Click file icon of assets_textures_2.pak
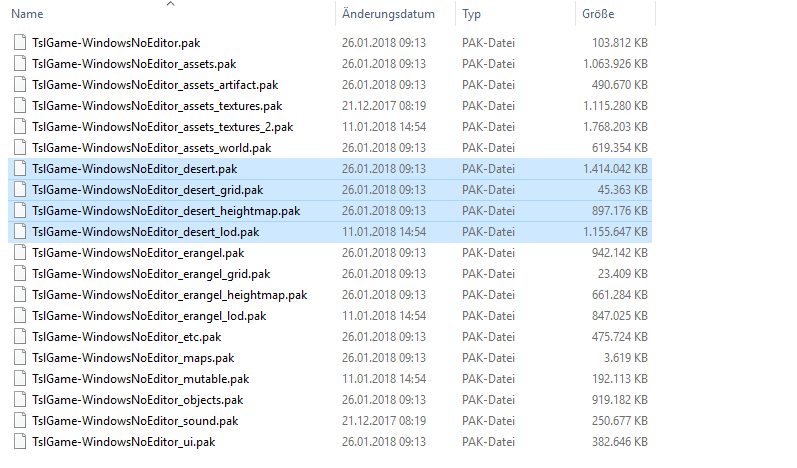This screenshot has height=468, width=797. tap(20, 127)
